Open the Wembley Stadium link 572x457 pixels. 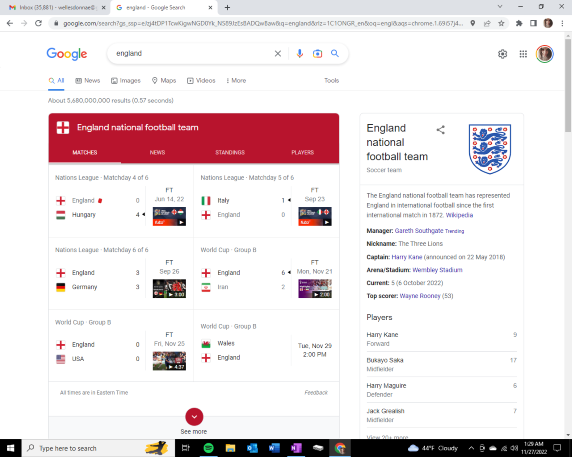(x=437, y=270)
